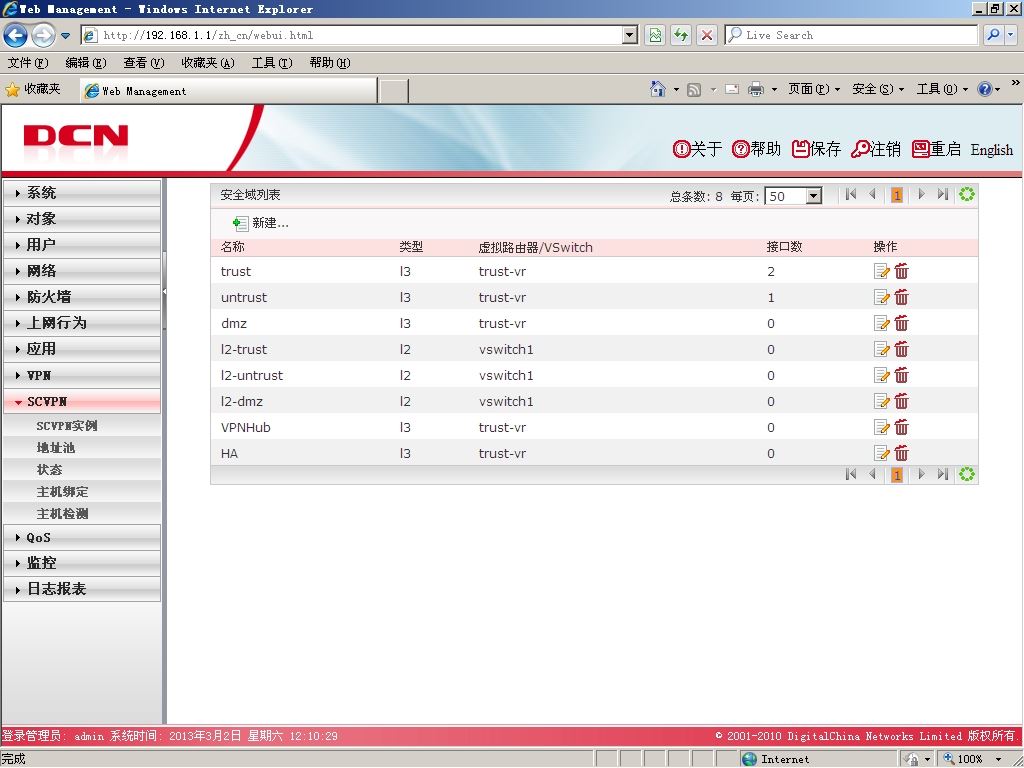This screenshot has width=1024, height=768.
Task: Delete the HA zone entry
Action: tap(902, 453)
